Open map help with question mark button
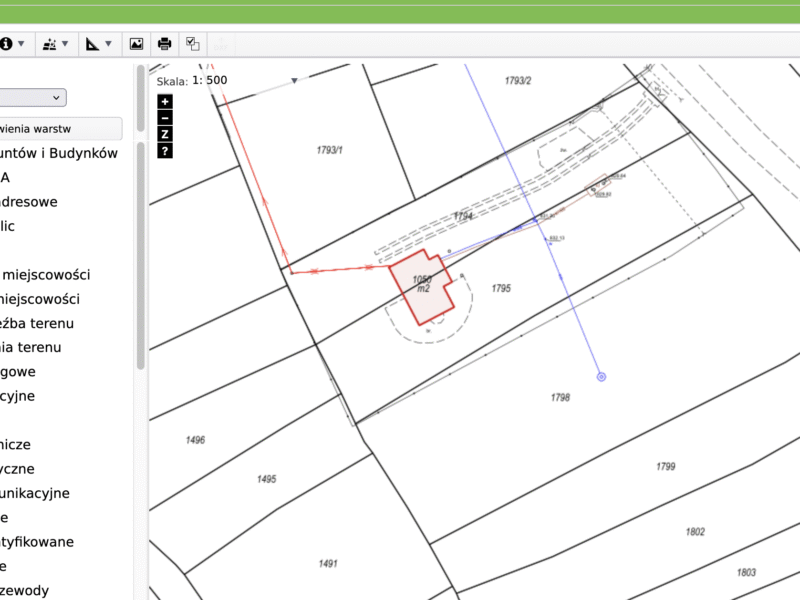Image resolution: width=800 pixels, height=600 pixels. coord(165,151)
